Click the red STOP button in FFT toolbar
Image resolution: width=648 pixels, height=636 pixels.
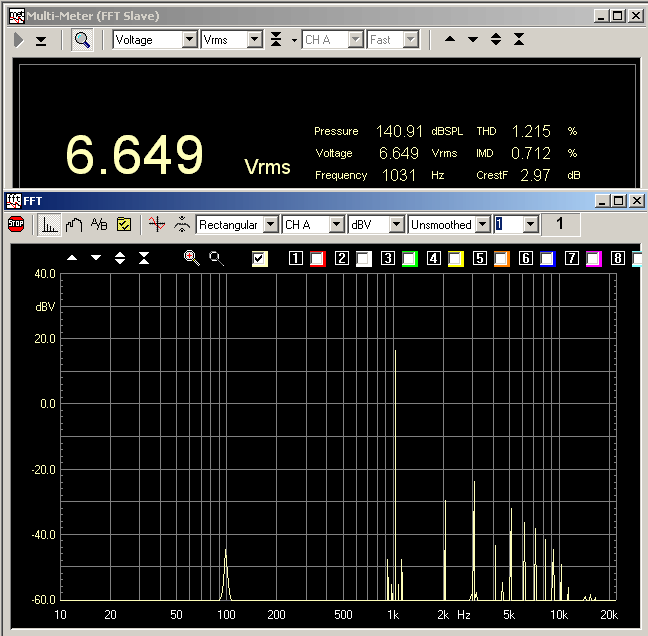tap(16, 224)
